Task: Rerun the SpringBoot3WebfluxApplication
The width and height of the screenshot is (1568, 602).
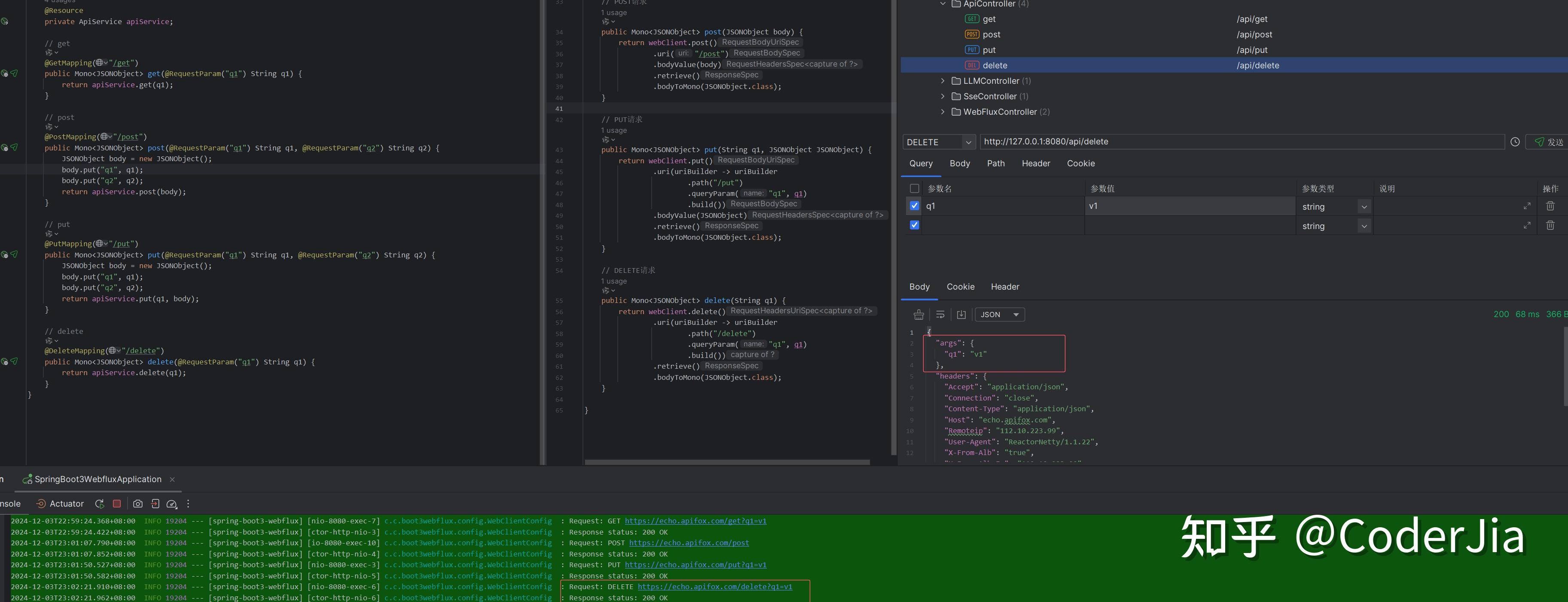Action: (x=99, y=504)
